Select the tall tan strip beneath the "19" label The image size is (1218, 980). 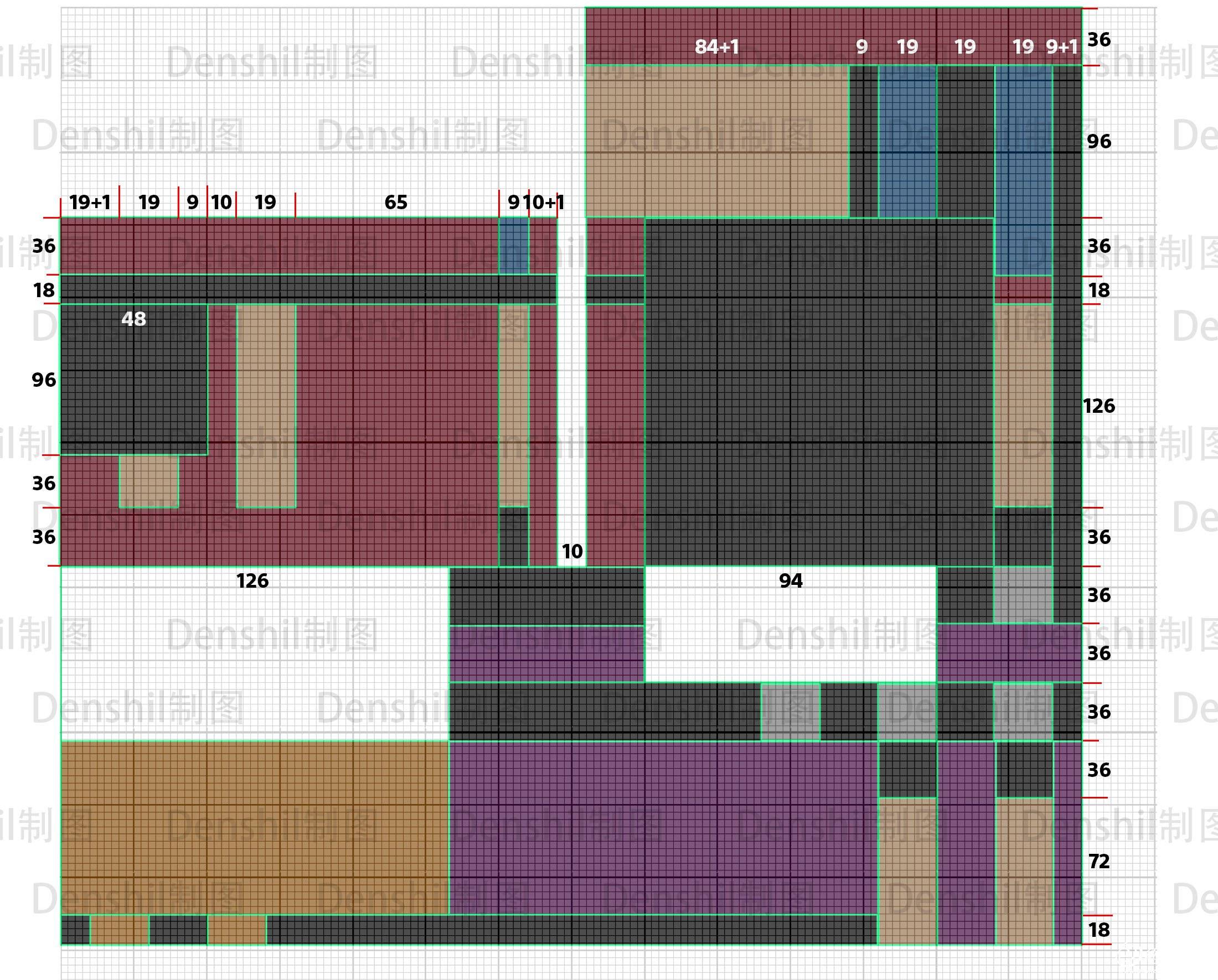click(266, 406)
